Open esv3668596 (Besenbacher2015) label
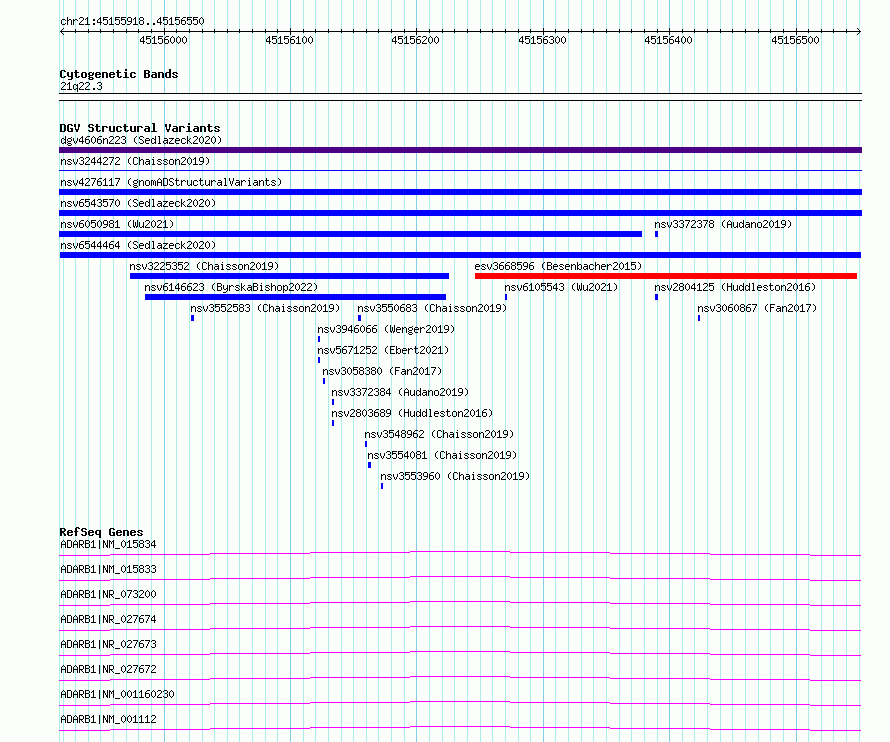Screen dimensions: 890x742 pos(558,266)
